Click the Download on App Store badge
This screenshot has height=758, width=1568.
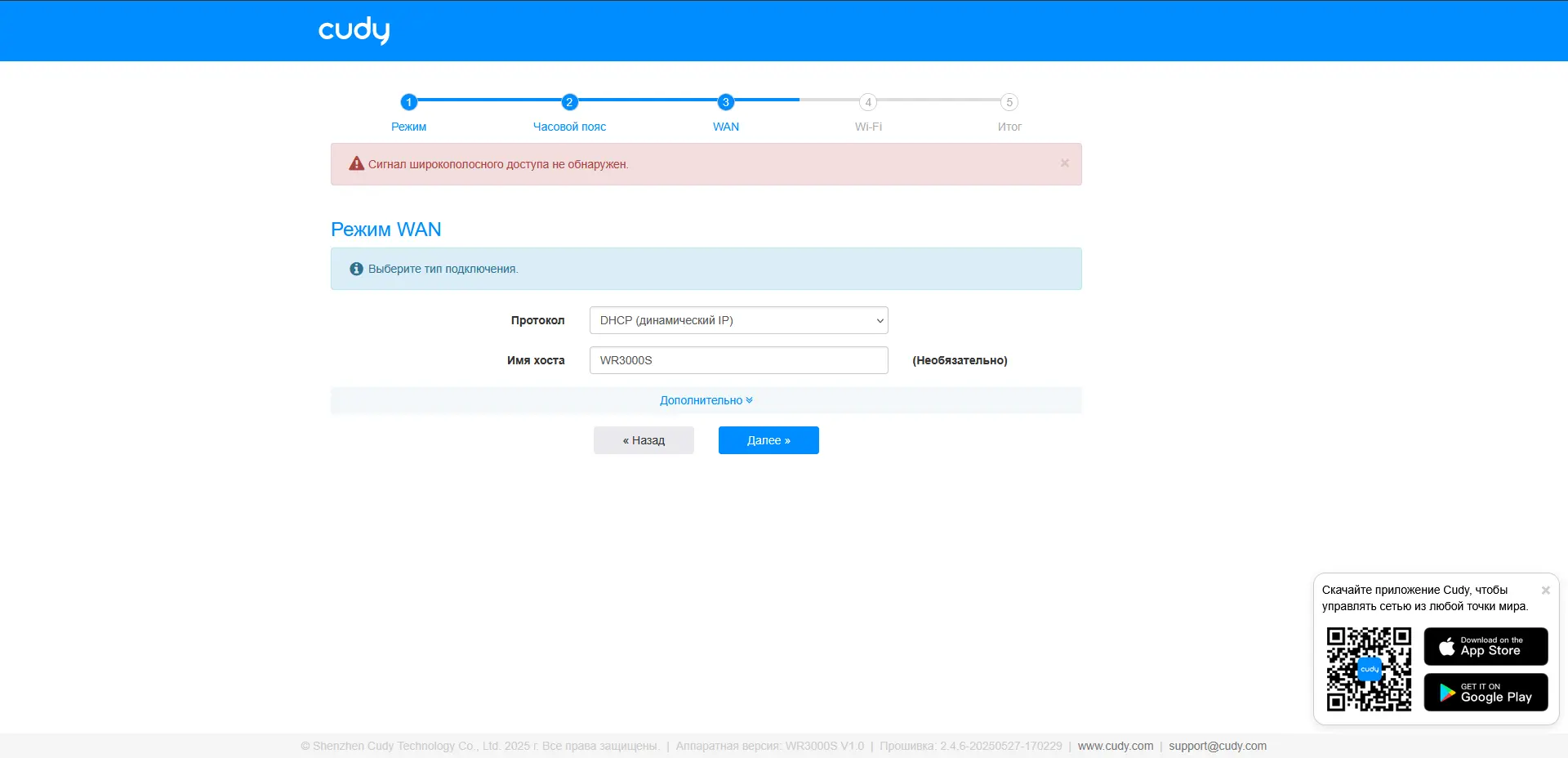[x=1486, y=646]
